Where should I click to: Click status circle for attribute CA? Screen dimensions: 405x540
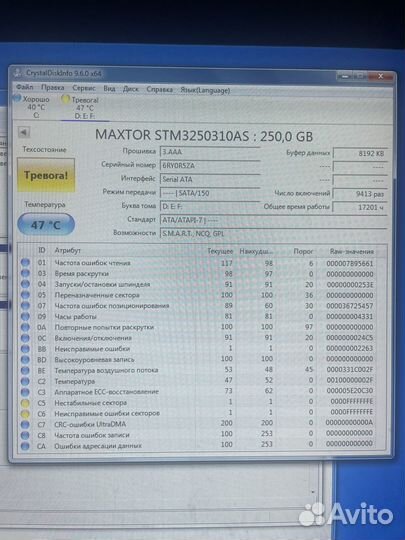[x=25, y=446]
